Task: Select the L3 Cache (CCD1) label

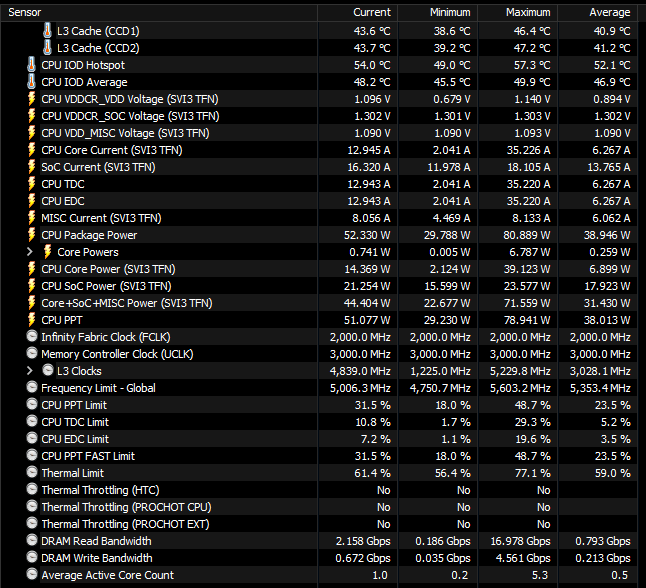Action: [98, 31]
